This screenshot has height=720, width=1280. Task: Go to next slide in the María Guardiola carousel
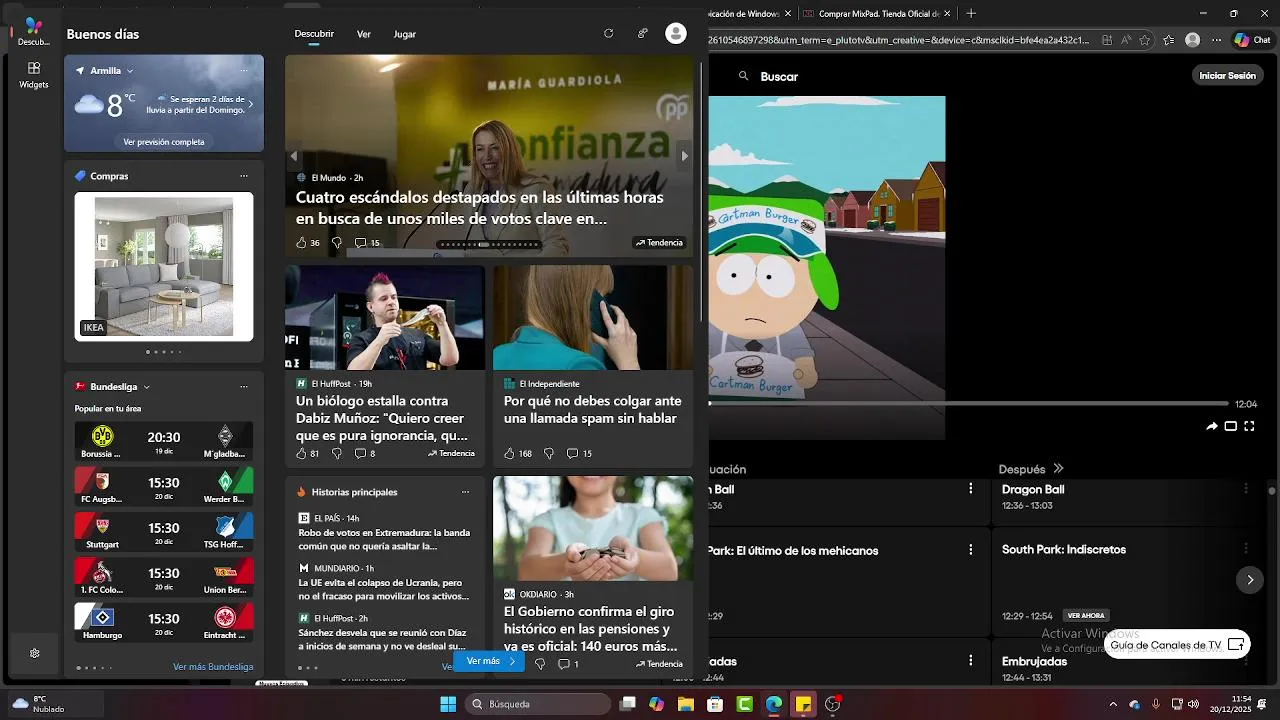coord(685,156)
